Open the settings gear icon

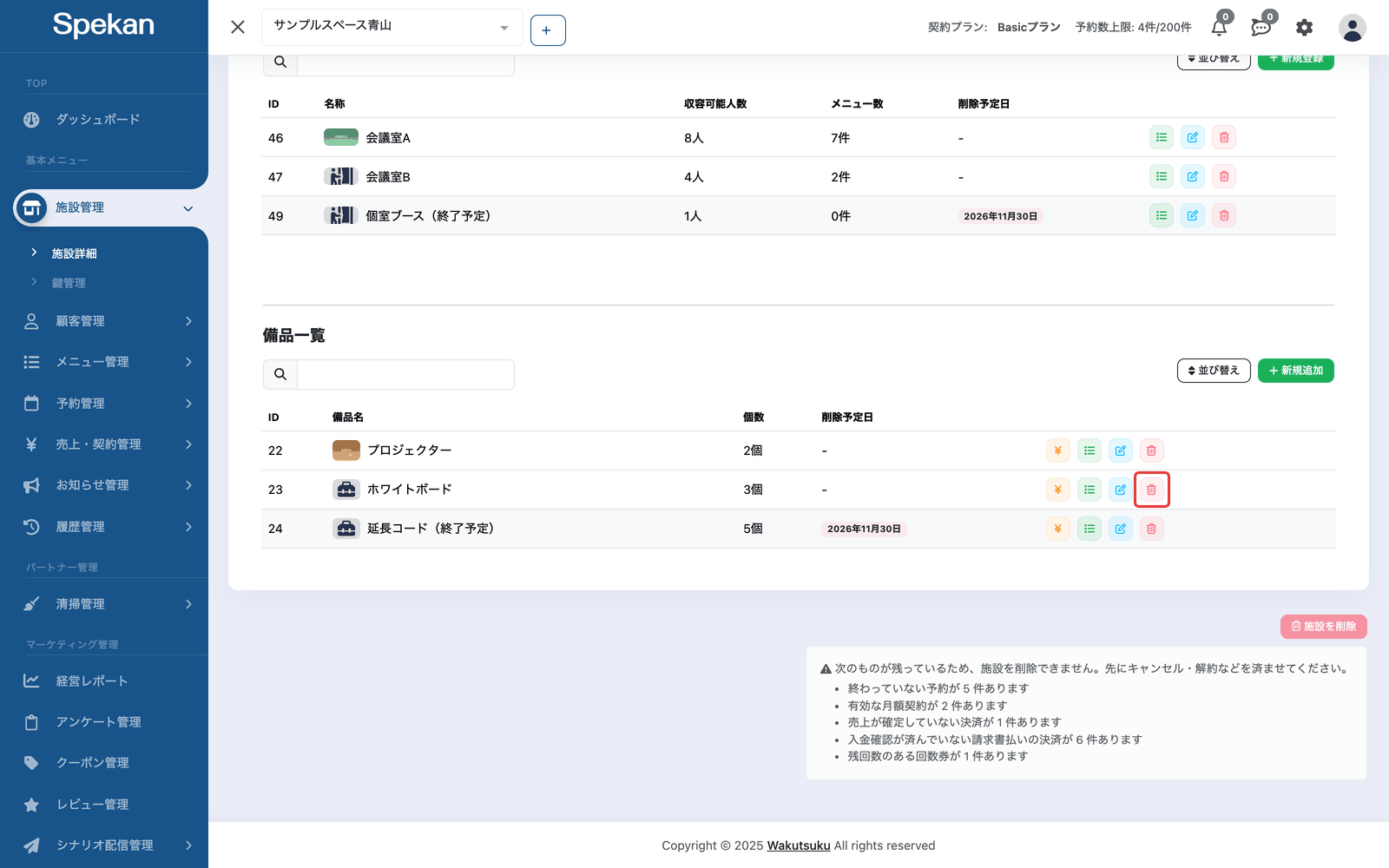tap(1305, 28)
